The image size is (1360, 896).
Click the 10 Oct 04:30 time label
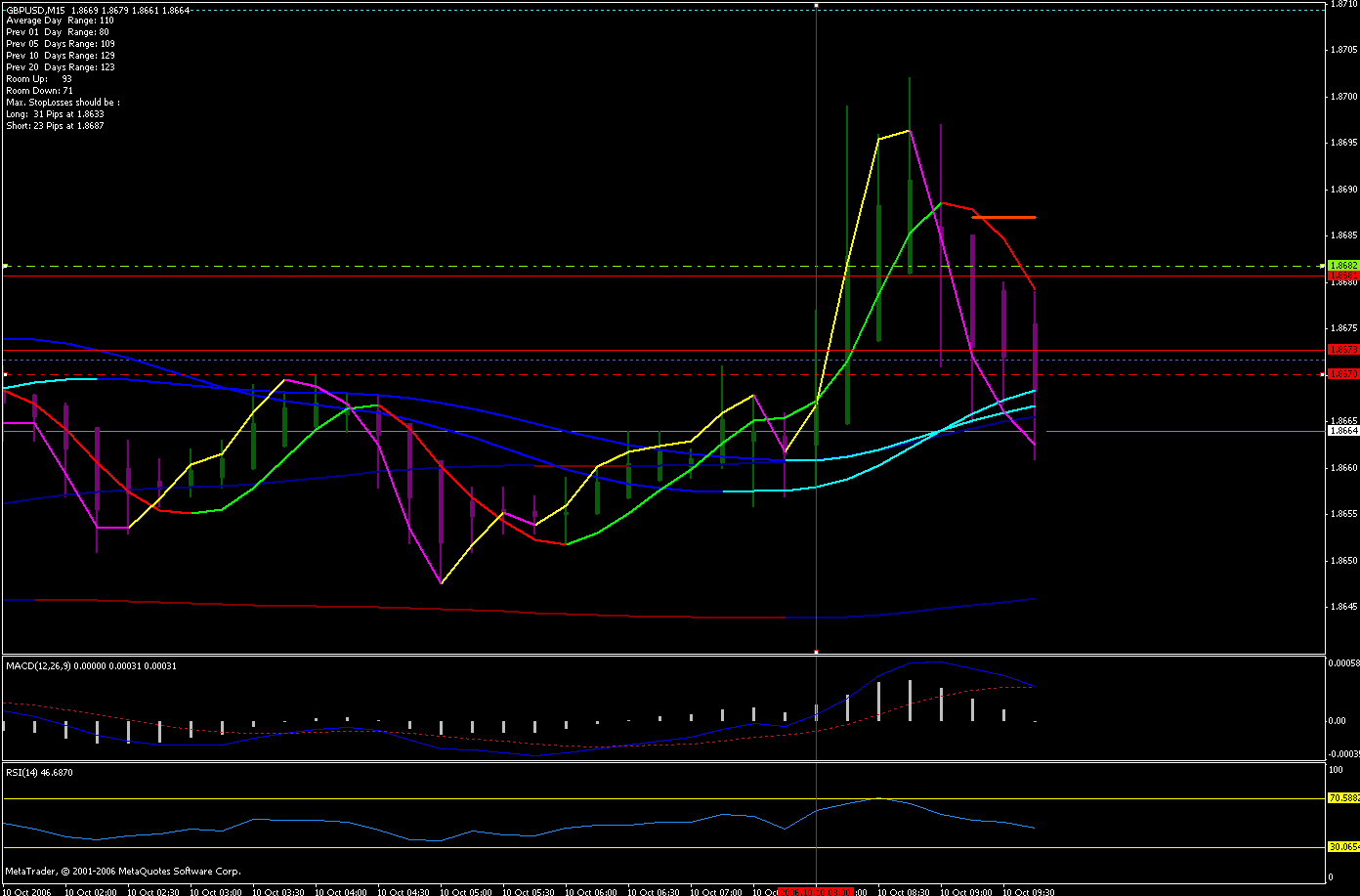[x=405, y=891]
